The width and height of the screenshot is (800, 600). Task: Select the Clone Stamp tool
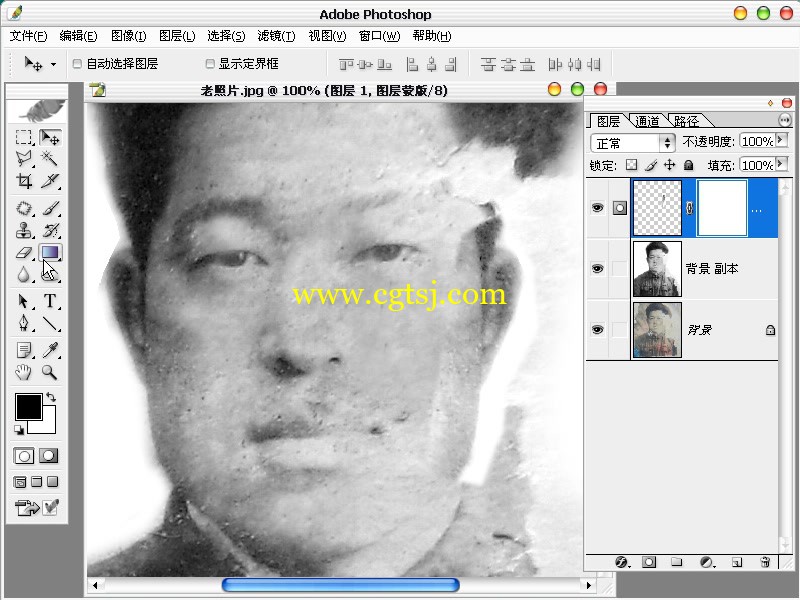[23, 231]
